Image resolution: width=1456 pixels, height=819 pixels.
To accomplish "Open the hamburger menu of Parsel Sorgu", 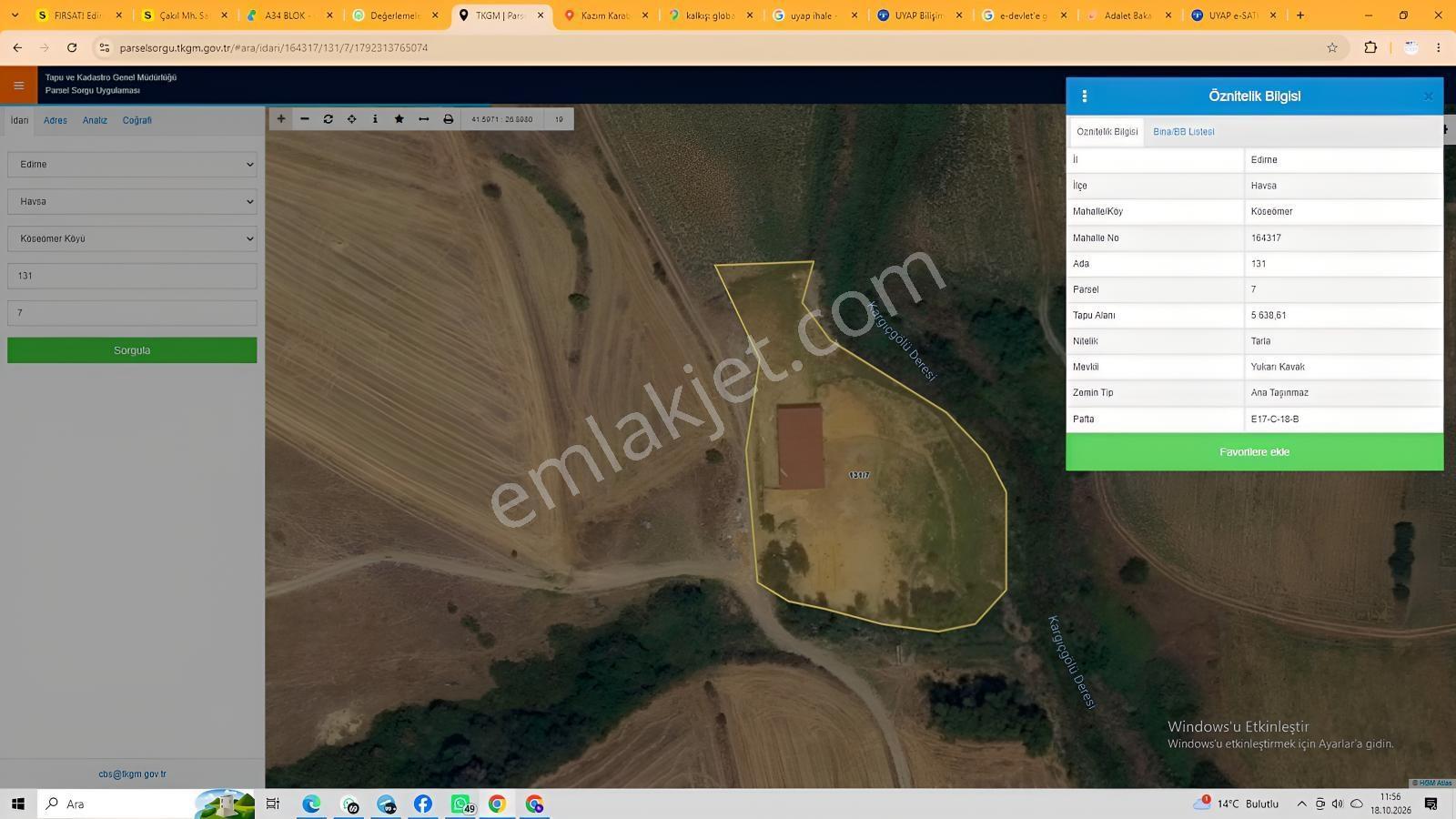I will point(18,86).
